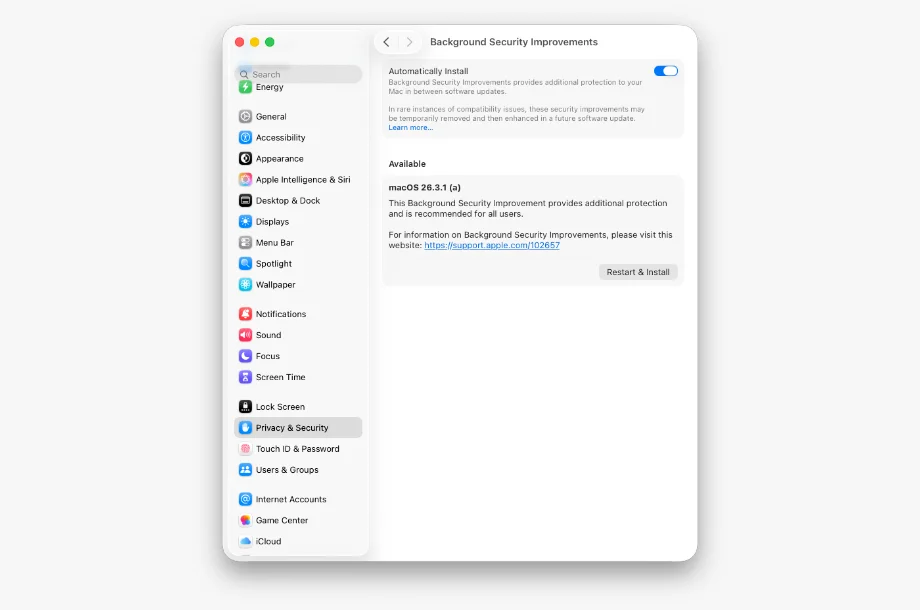
Task: Open the support.apple.com/102657 link
Action: click(491, 245)
